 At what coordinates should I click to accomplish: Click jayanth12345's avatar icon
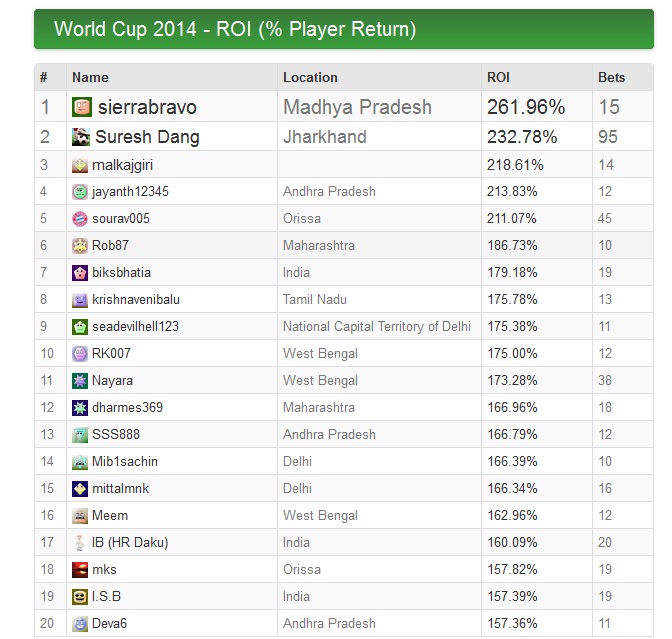tap(80, 192)
